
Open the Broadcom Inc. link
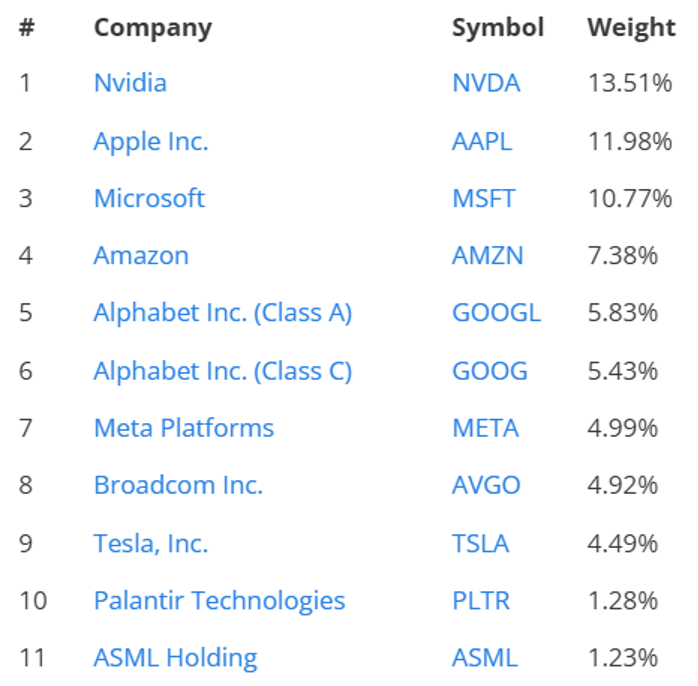(x=178, y=485)
